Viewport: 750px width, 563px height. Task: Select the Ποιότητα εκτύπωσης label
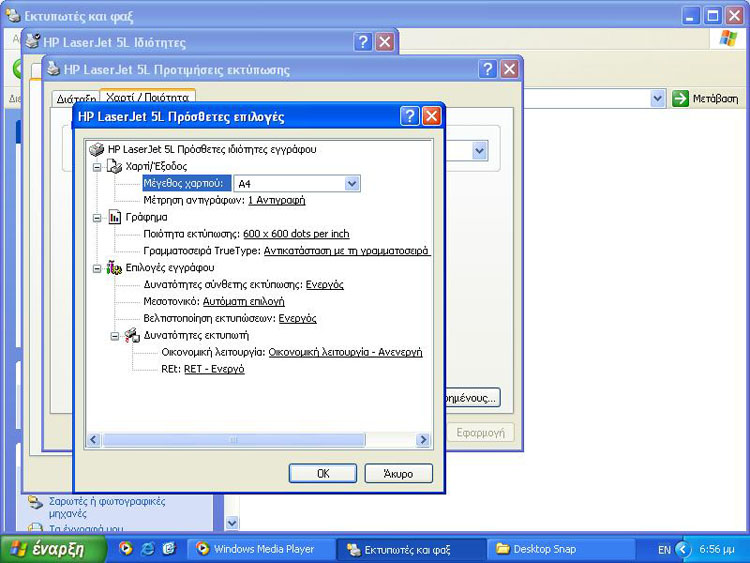click(x=191, y=234)
